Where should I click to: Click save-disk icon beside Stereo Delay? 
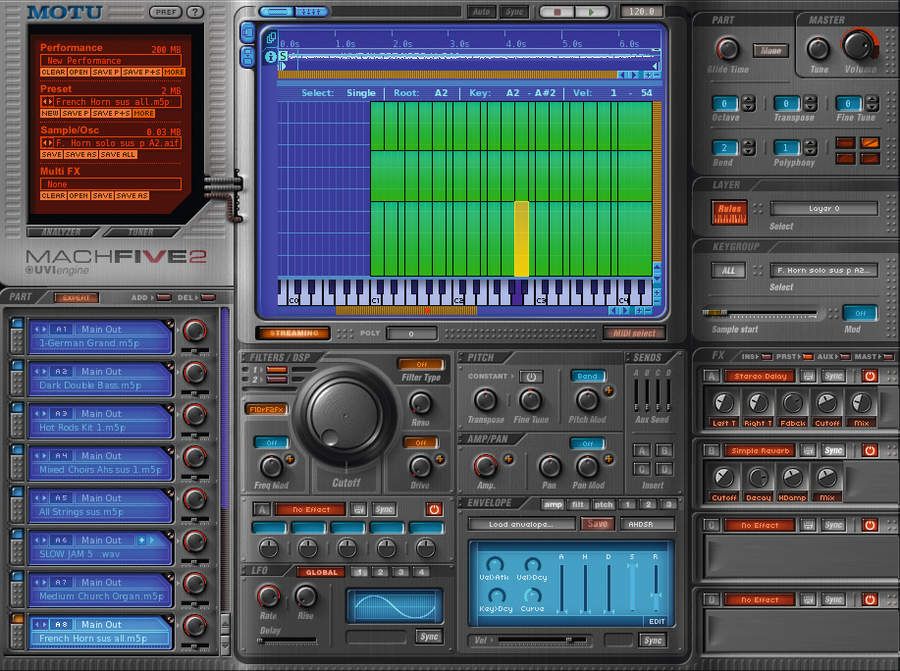[x=808, y=376]
